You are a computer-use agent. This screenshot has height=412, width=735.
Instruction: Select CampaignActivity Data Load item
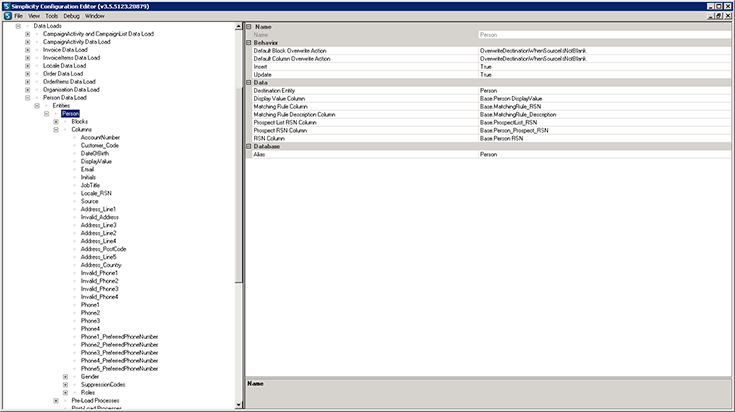(77, 42)
